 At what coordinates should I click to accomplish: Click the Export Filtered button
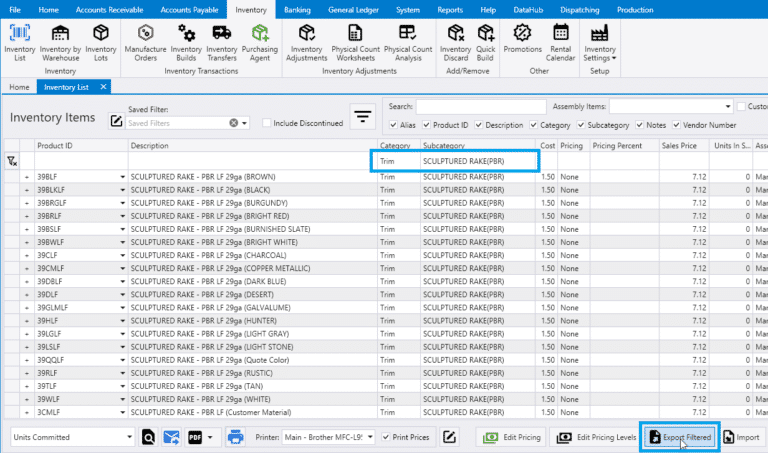click(680, 437)
